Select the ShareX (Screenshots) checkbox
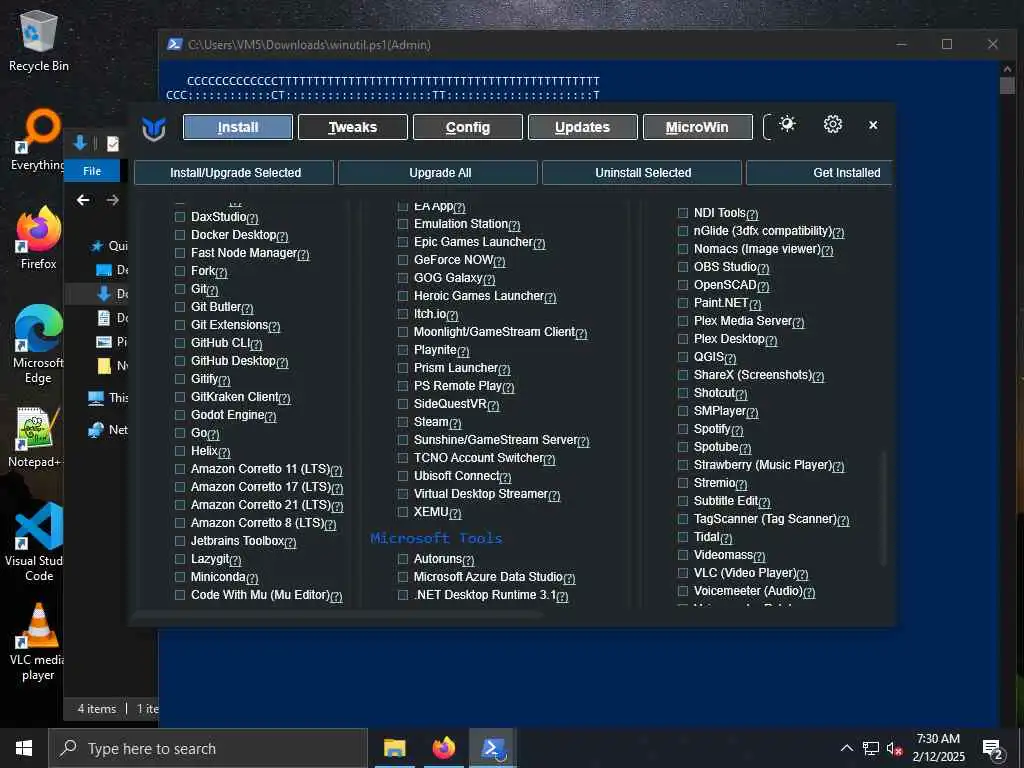This screenshot has height=768, width=1024. click(683, 375)
